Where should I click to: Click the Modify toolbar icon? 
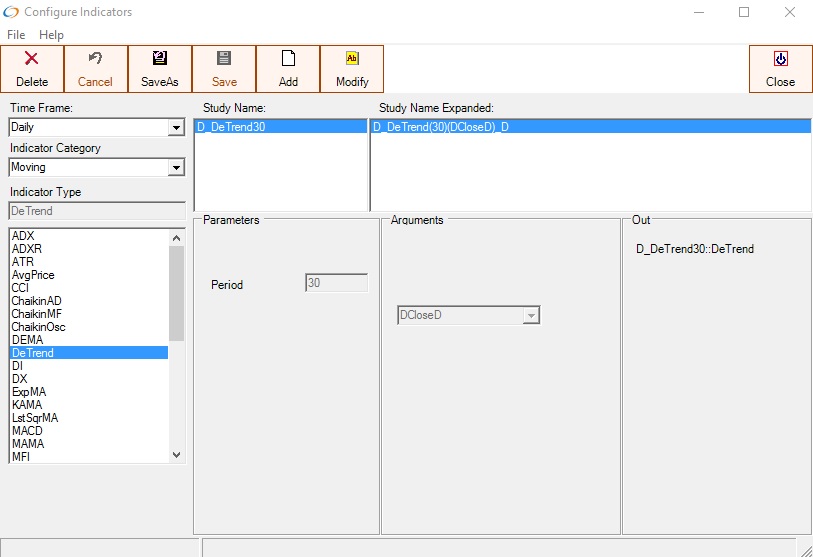click(352, 60)
